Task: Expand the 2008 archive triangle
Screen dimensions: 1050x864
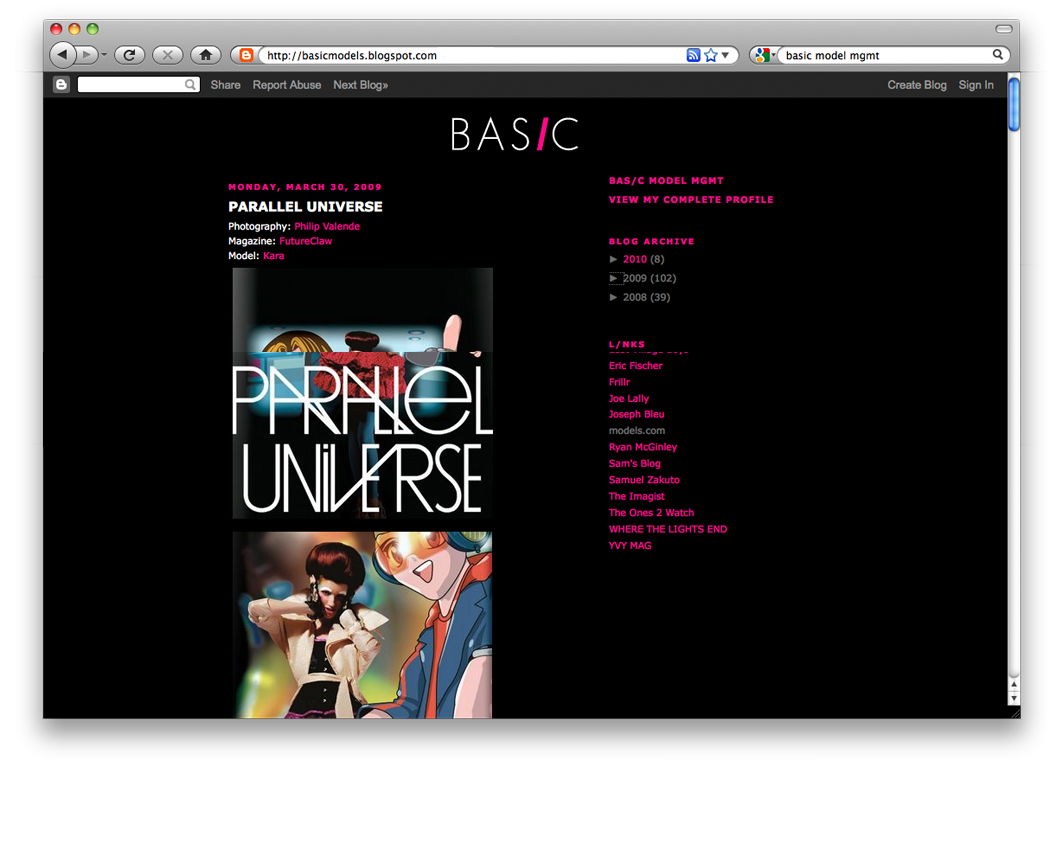Action: [x=613, y=297]
